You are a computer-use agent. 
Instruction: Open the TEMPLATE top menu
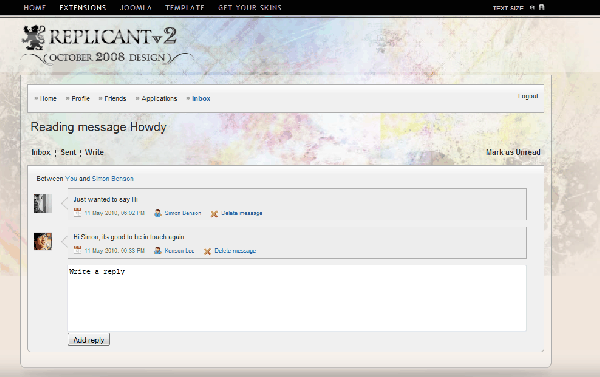pyautogui.click(x=185, y=7)
